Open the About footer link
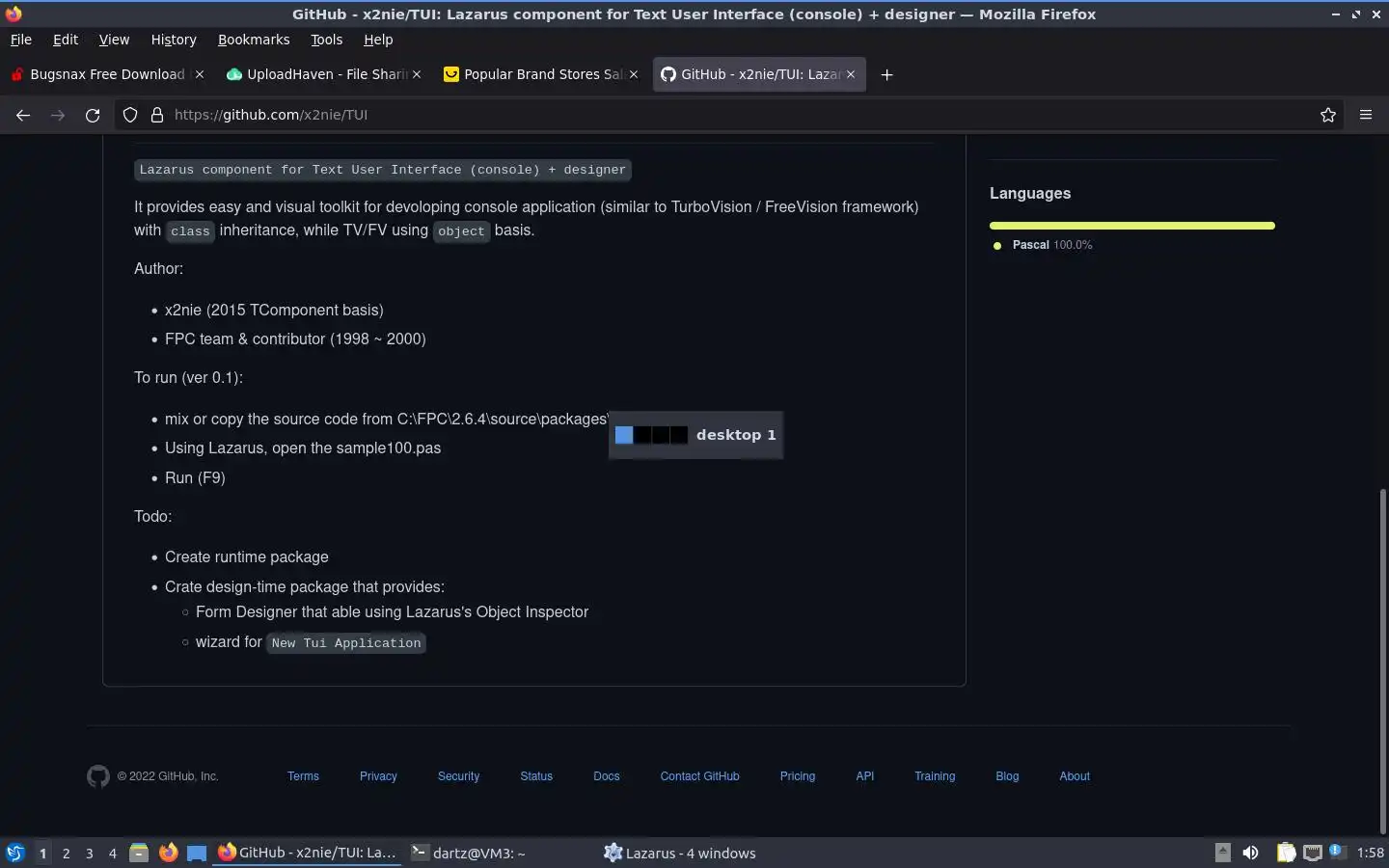 tap(1075, 776)
